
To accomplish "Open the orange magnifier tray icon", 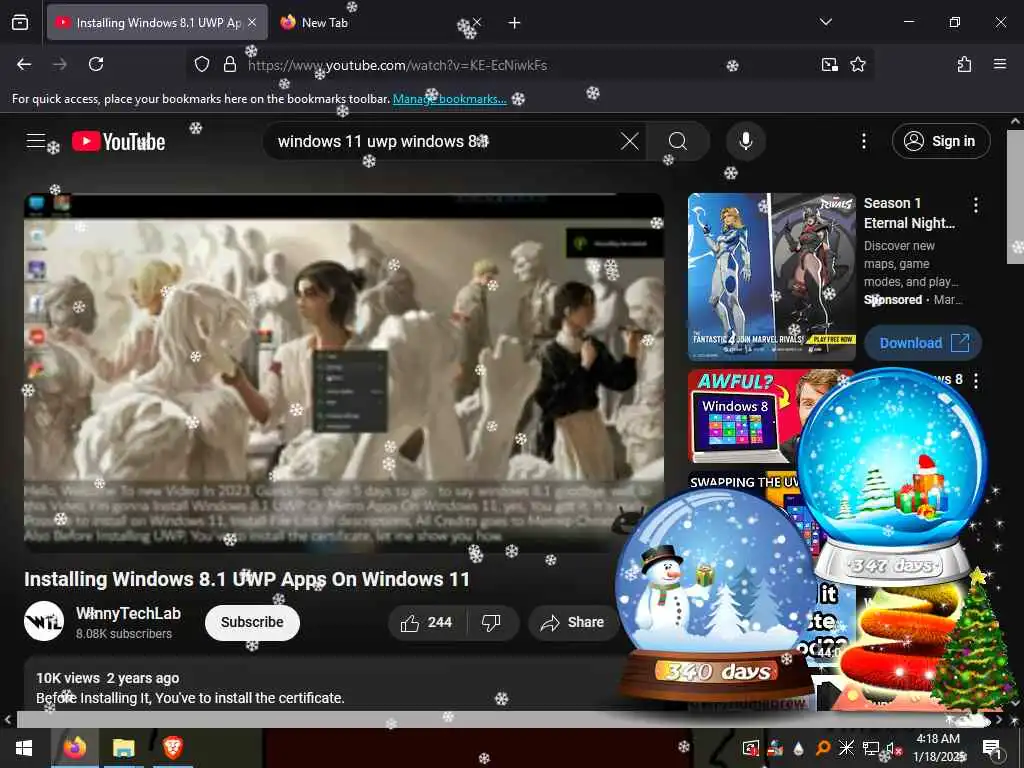I will click(x=823, y=748).
